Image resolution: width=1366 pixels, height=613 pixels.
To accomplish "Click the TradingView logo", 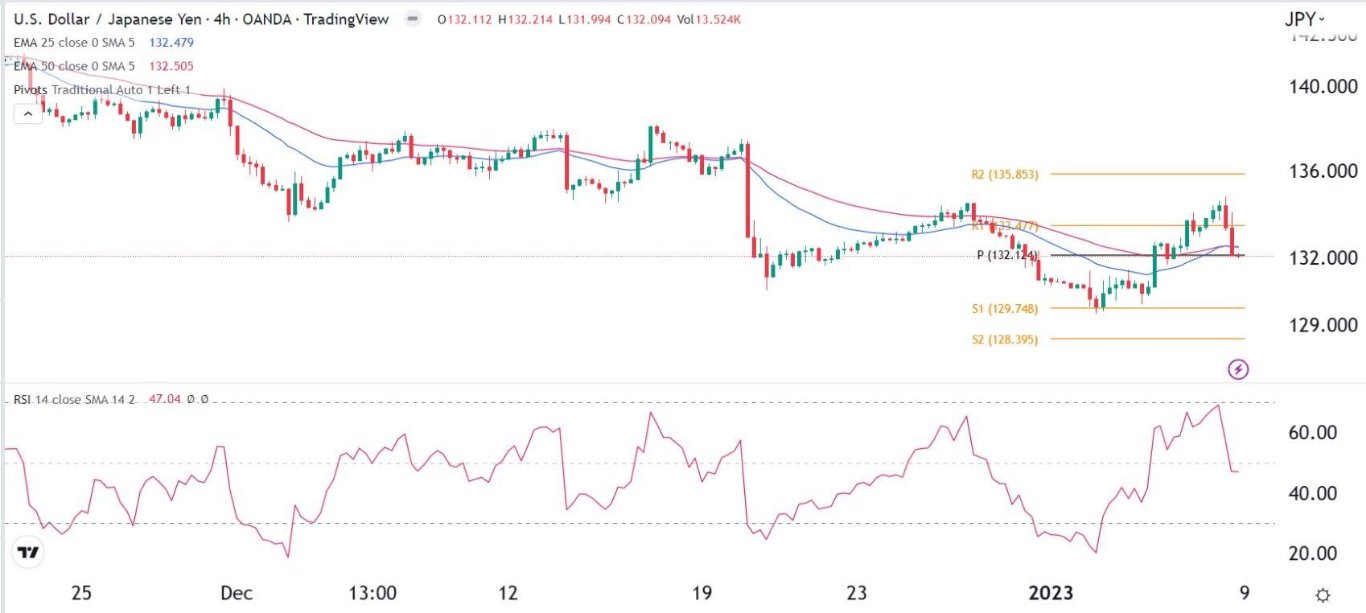I will tap(28, 553).
